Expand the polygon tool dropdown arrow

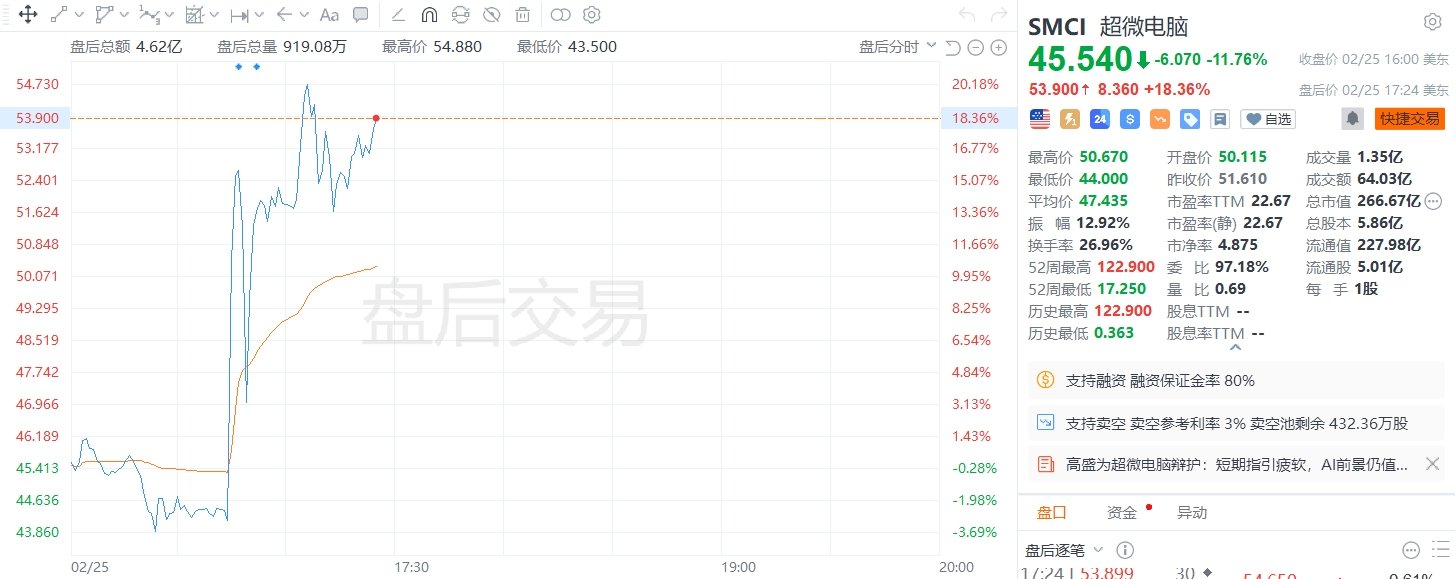coord(124,16)
